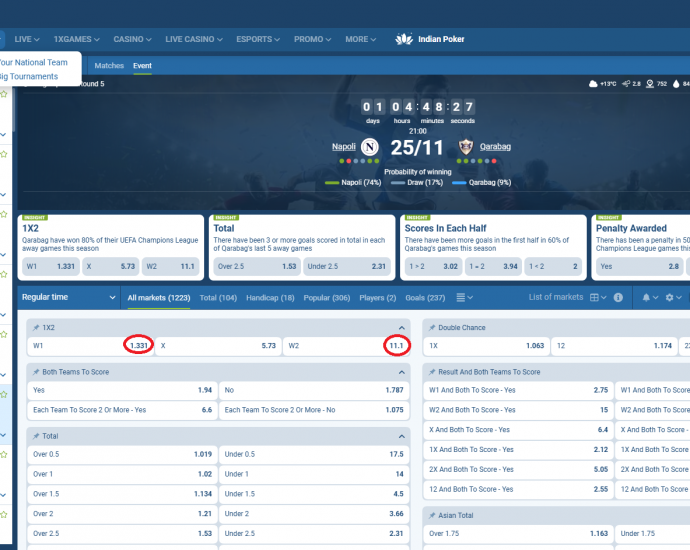Pick 1 > 2 in Scores In Each Half card
This screenshot has height=550, width=690.
[x=433, y=267]
